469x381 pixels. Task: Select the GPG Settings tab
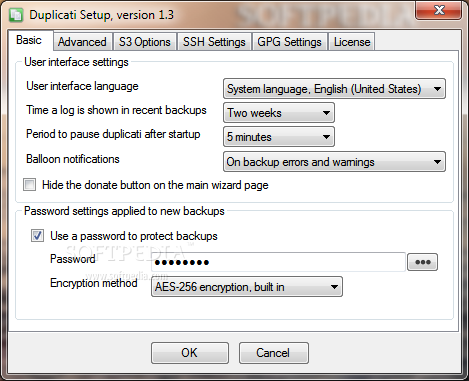click(289, 42)
